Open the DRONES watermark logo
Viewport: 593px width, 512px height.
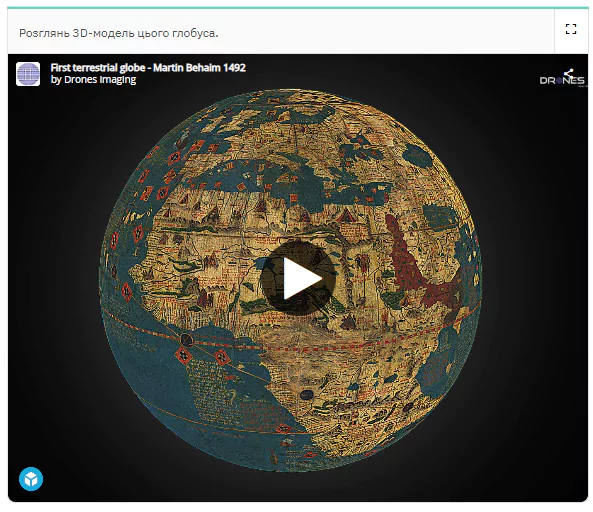click(x=562, y=80)
